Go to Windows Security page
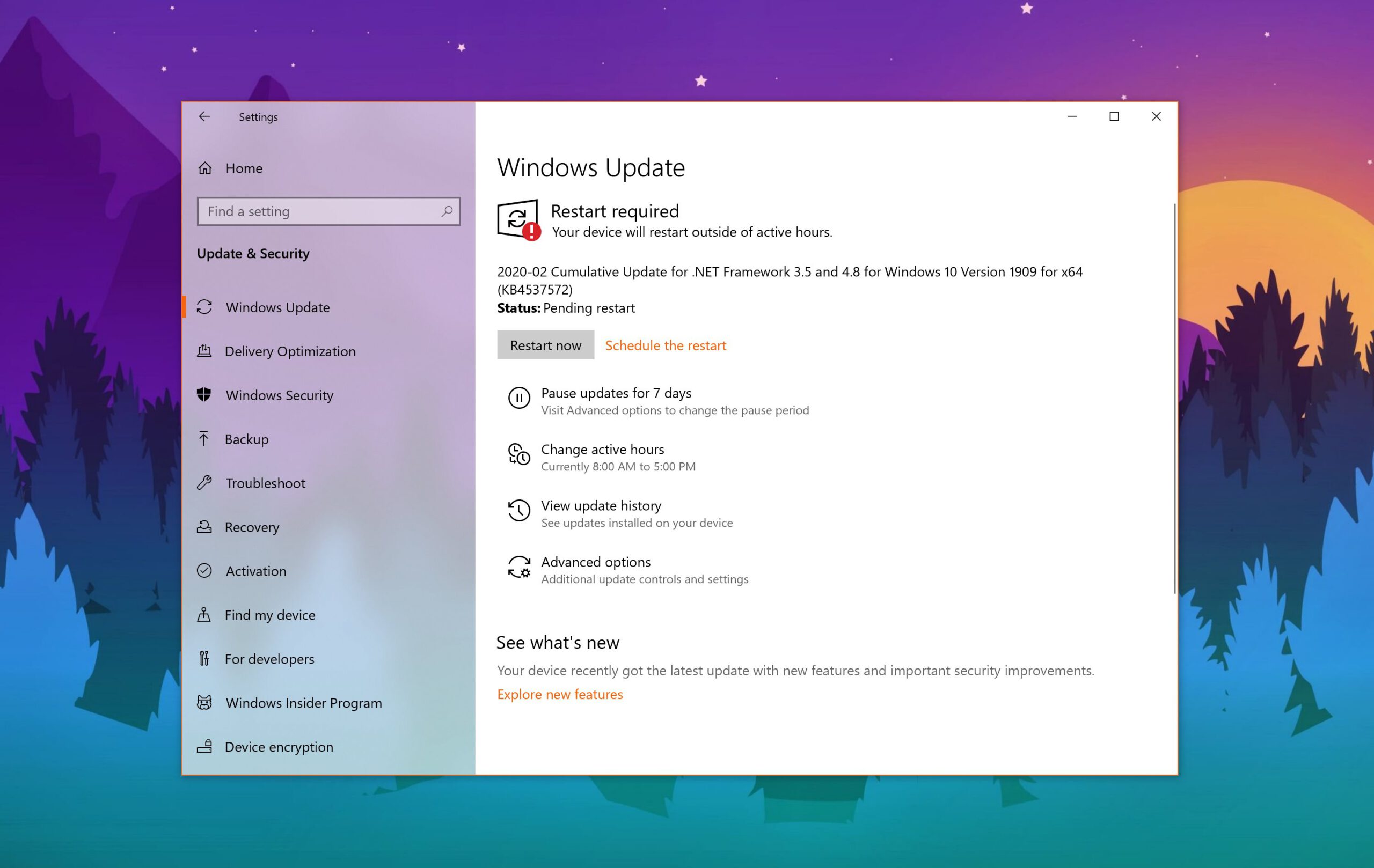Viewport: 1374px width, 868px height. coord(328,395)
